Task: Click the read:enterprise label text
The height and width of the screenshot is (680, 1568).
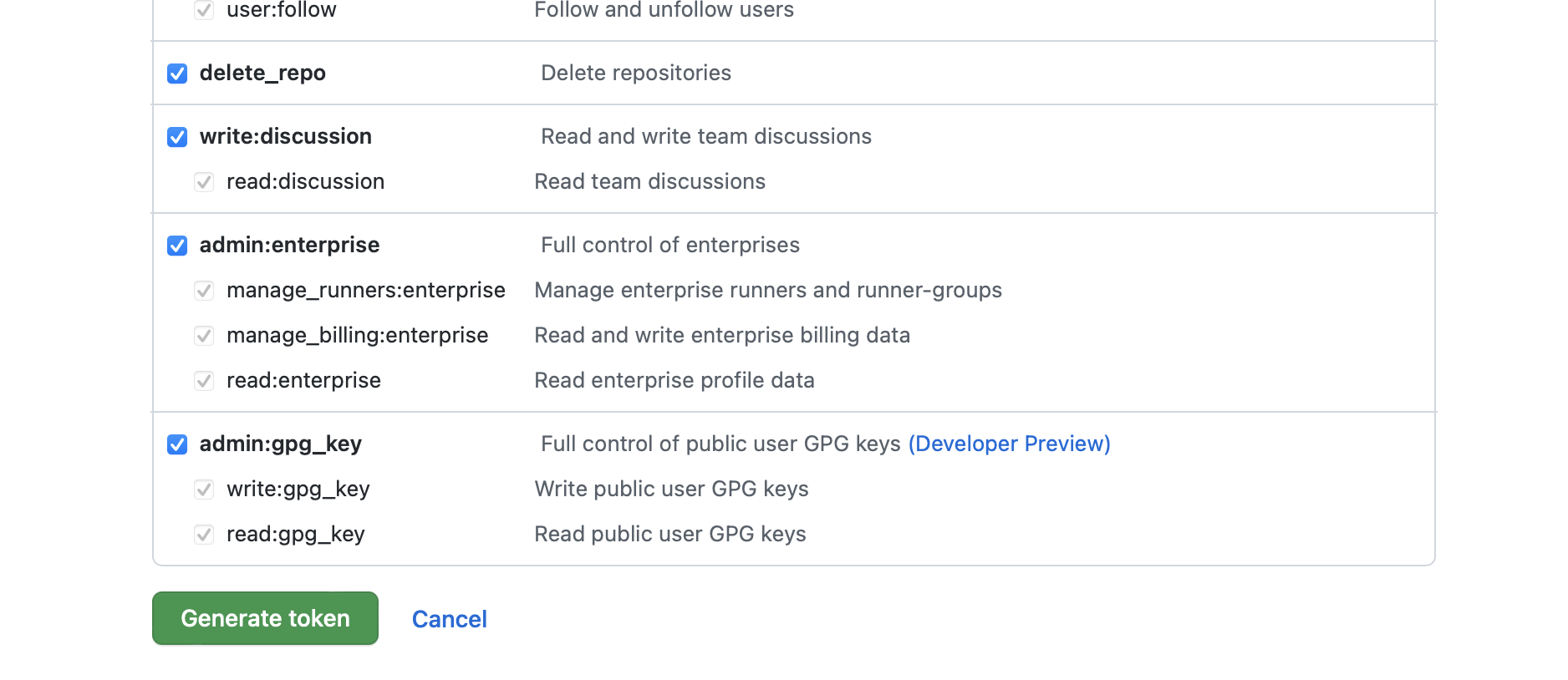Action: point(303,380)
